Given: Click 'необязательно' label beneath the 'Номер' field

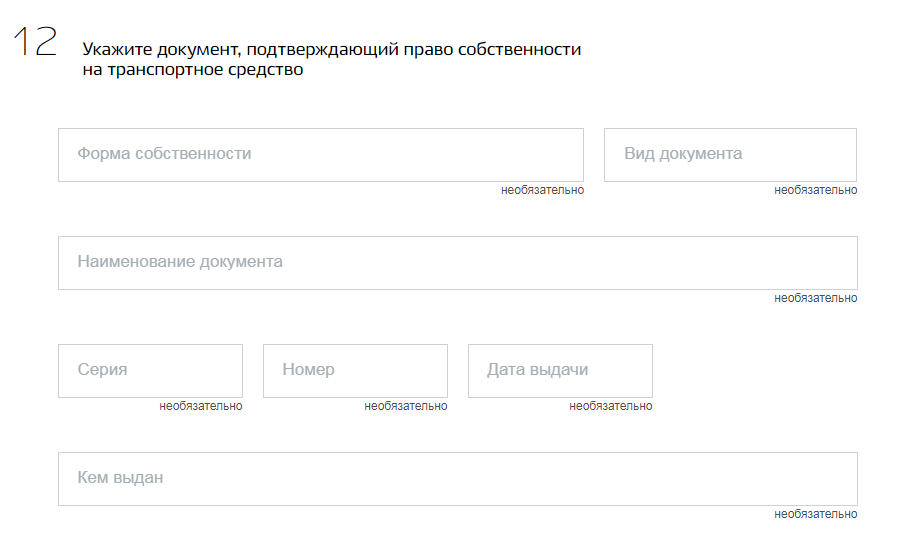Looking at the screenshot, I should [405, 406].
